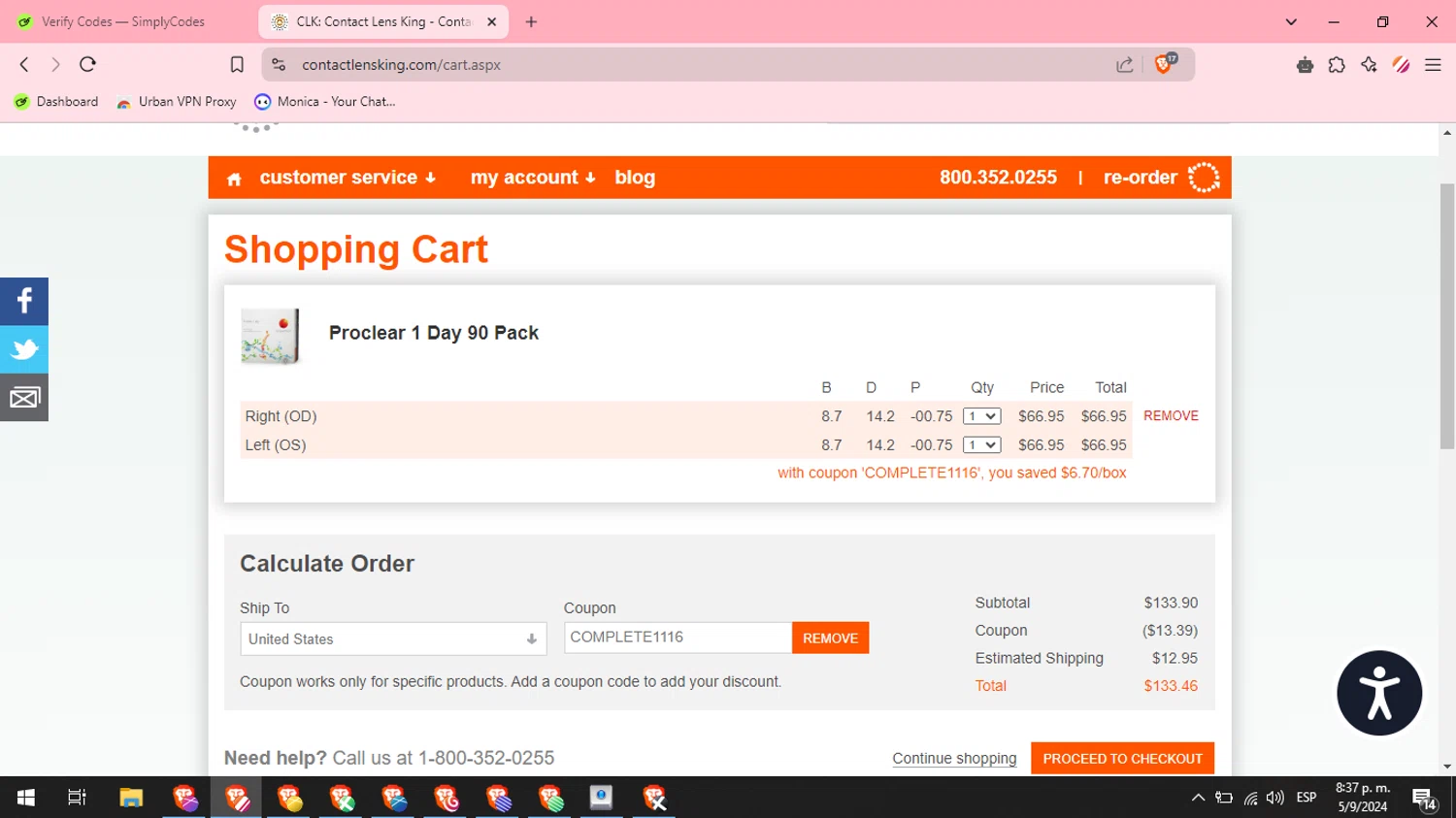This screenshot has height=818, width=1456.
Task: Click Proclear 1 Day 90 Pack title
Action: tap(433, 333)
